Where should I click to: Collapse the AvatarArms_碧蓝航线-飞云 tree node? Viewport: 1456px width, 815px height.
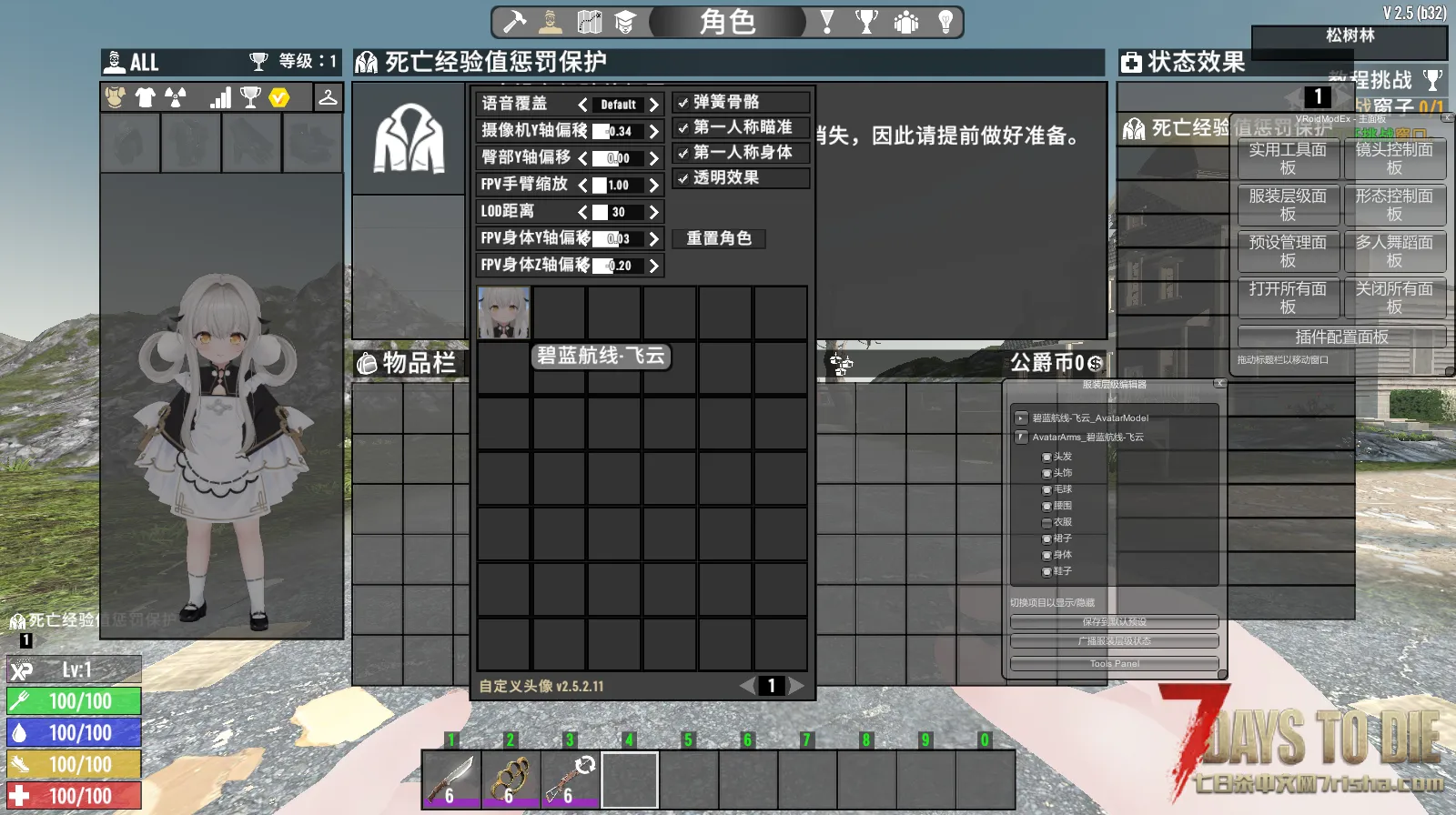tap(1021, 438)
